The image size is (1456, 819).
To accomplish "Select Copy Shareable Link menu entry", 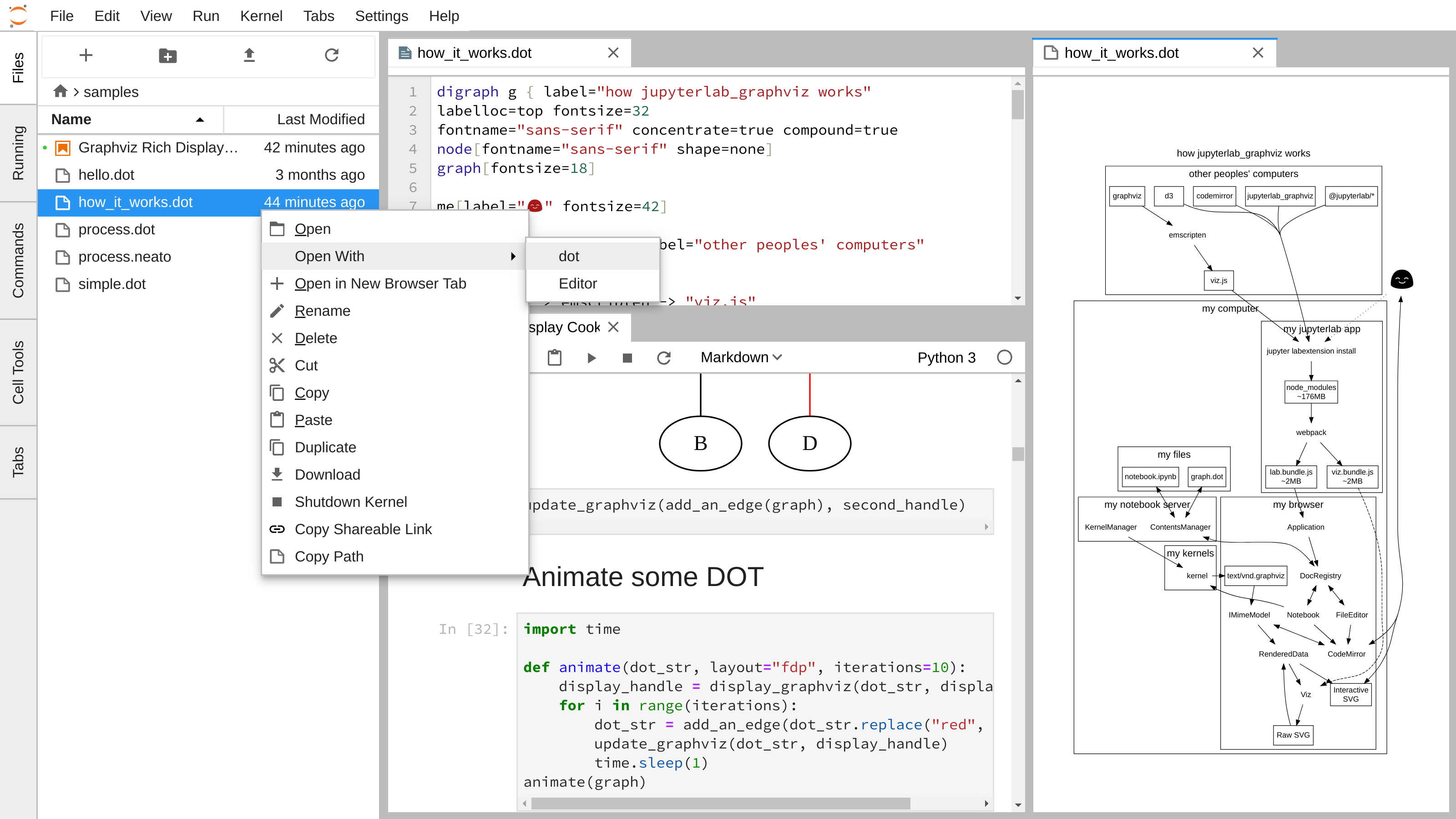I will [363, 529].
